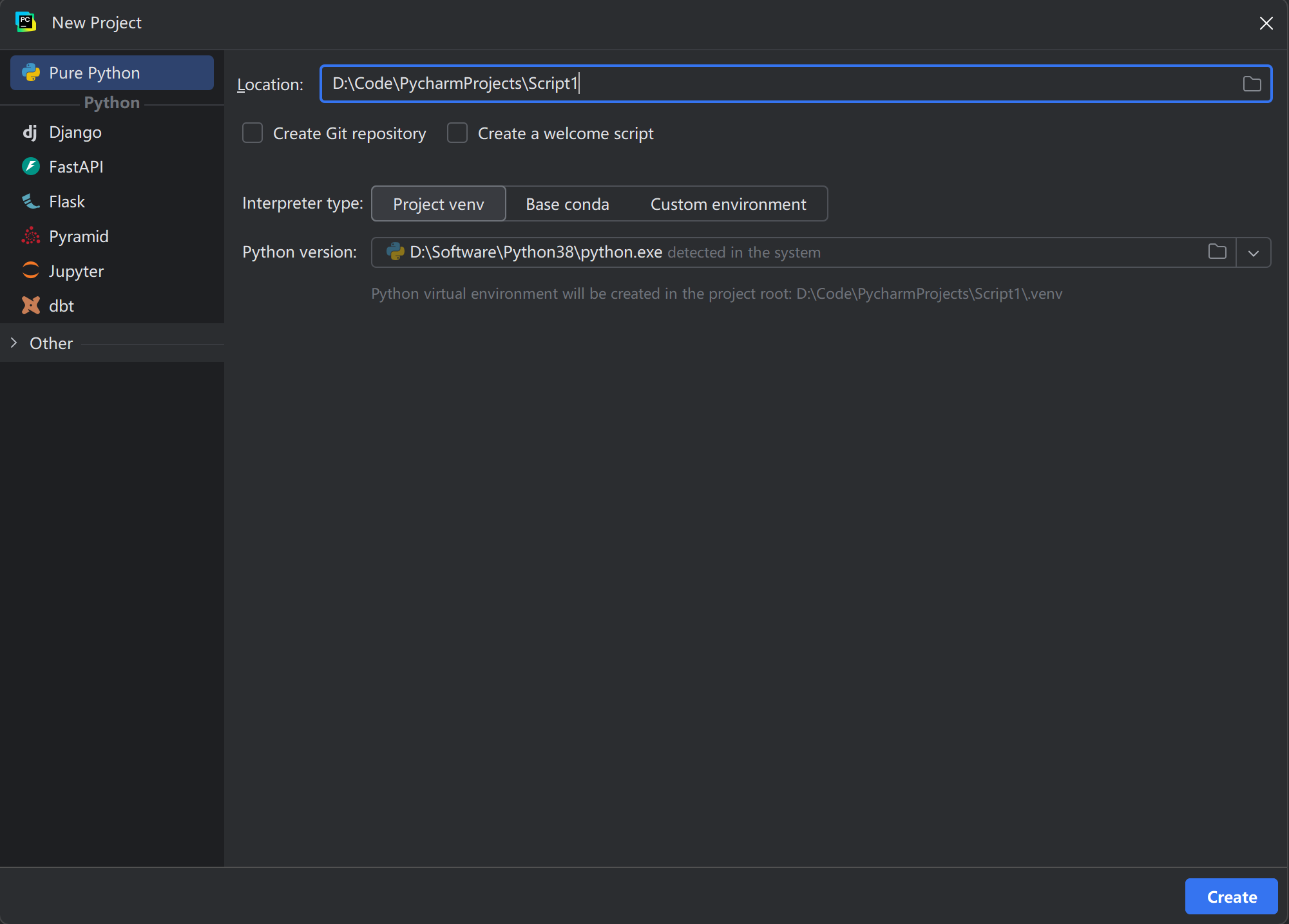
Task: Close the New Project dialog
Action: [x=1266, y=23]
